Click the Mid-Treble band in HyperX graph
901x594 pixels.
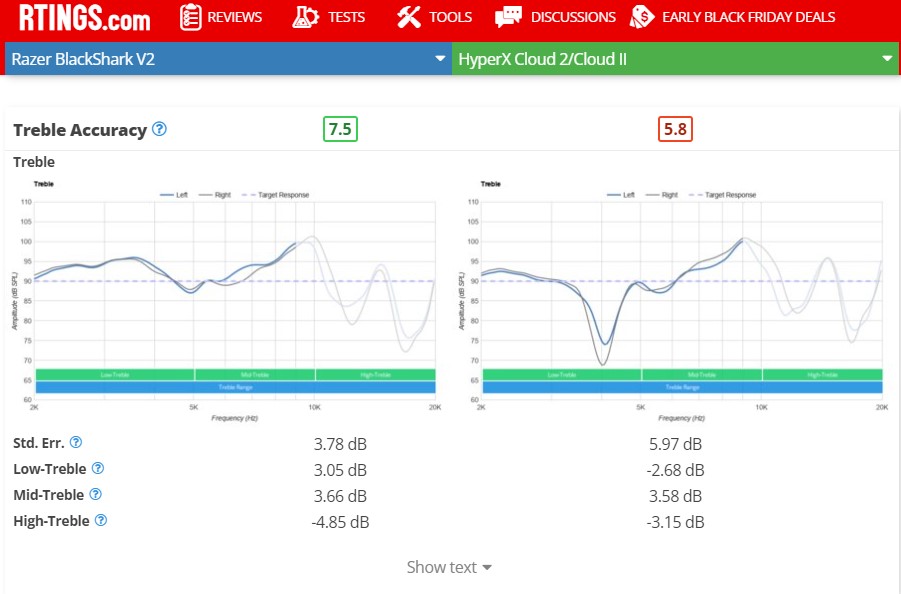(702, 375)
